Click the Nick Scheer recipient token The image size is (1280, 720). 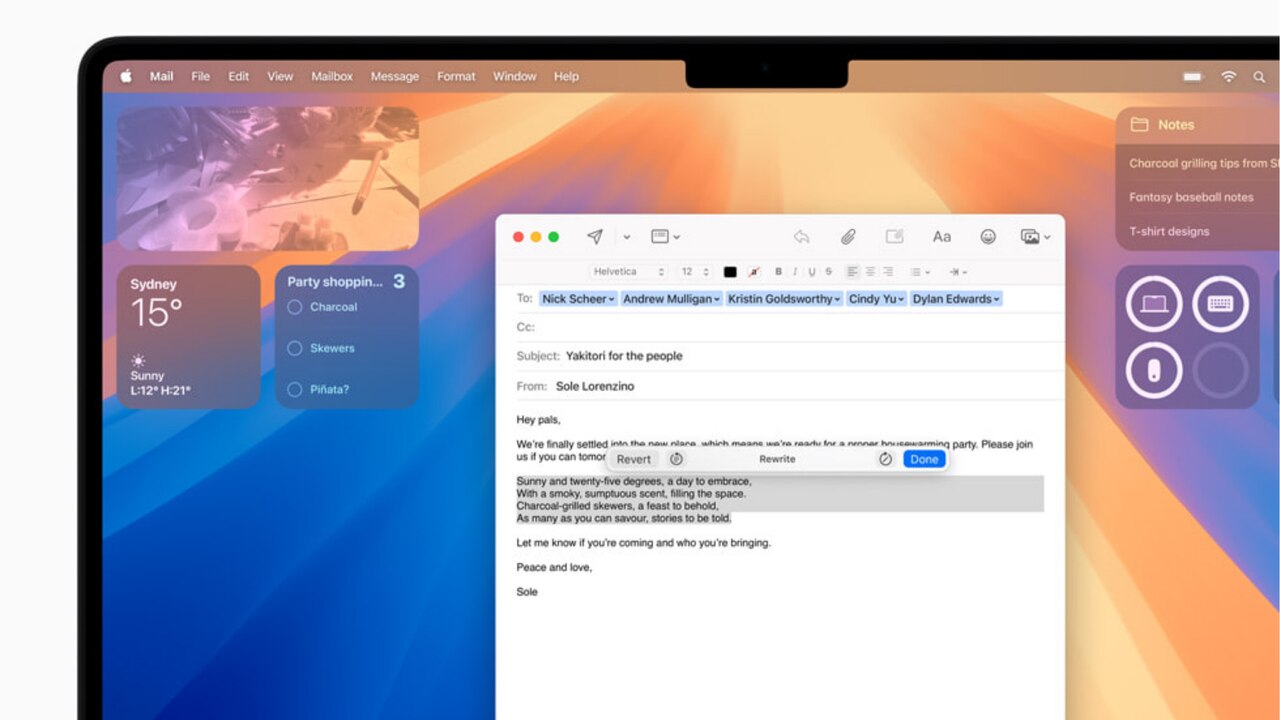point(578,299)
